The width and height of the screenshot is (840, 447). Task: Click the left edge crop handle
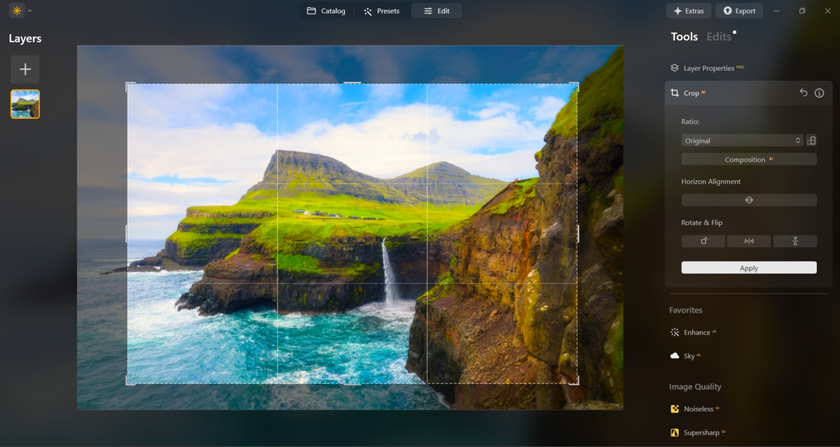126,234
